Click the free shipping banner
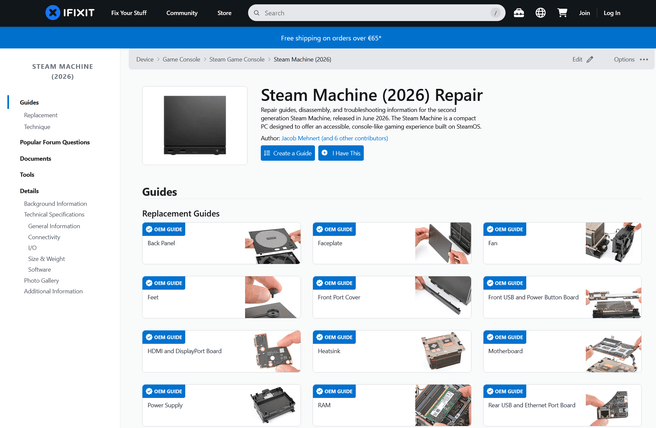Viewport: 656px width, 428px height. [x=328, y=38]
